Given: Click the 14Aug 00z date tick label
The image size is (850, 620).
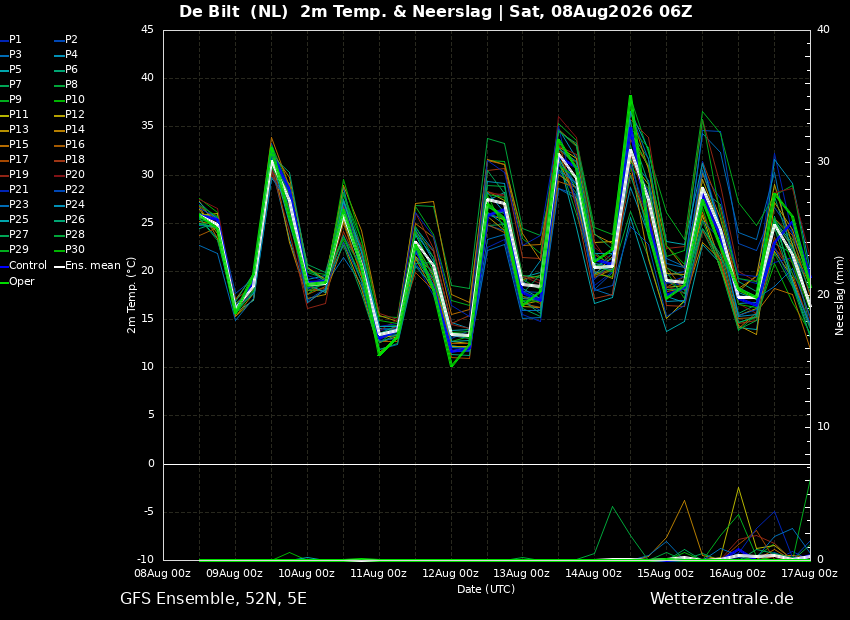Looking at the screenshot, I should 594,573.
